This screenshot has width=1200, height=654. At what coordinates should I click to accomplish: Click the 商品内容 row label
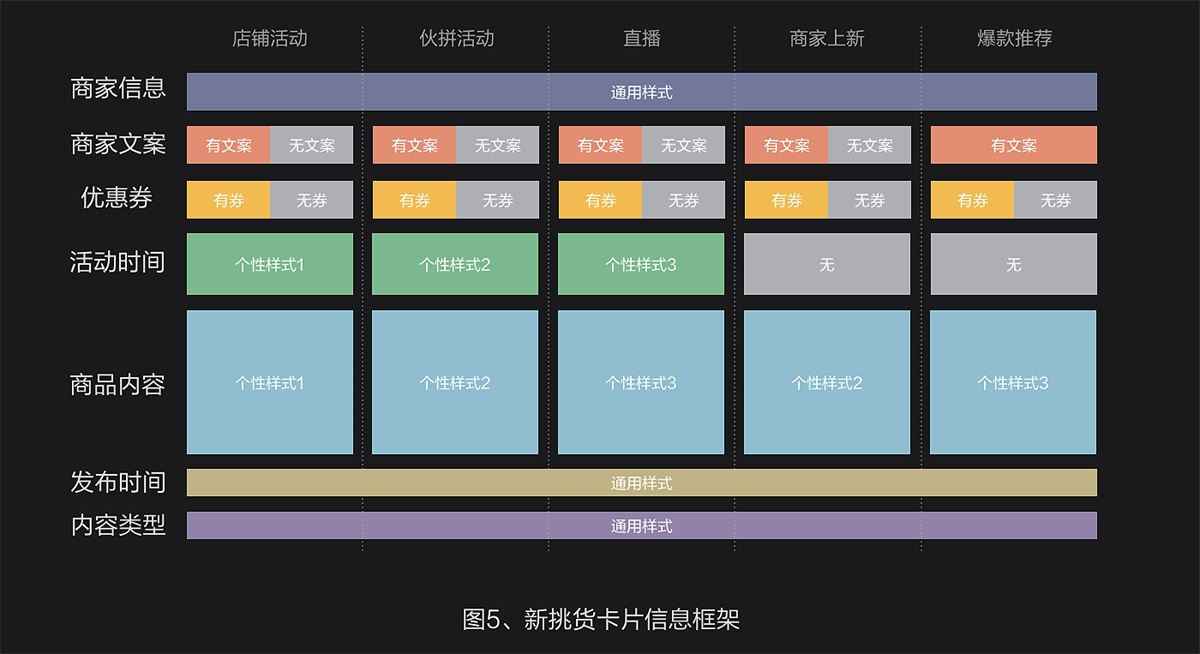click(117, 384)
